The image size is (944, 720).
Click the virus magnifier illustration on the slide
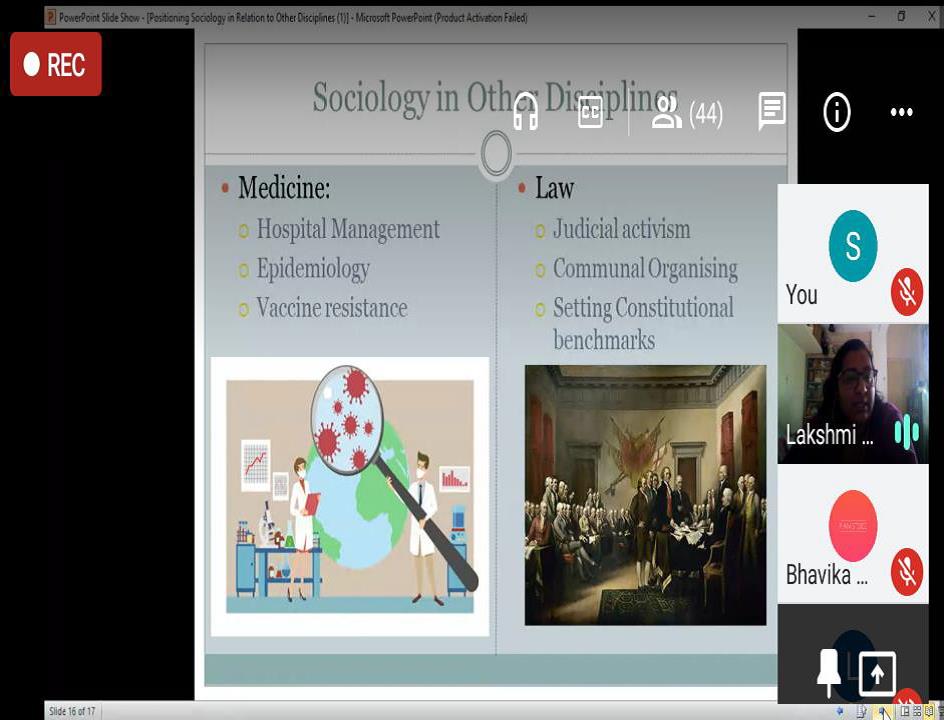click(x=349, y=496)
